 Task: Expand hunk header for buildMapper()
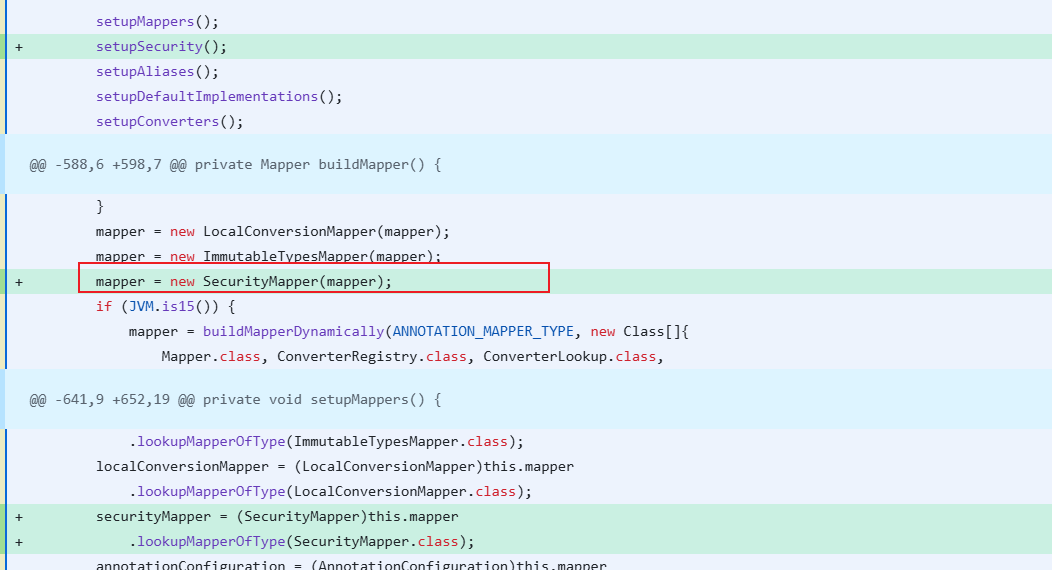235,165
